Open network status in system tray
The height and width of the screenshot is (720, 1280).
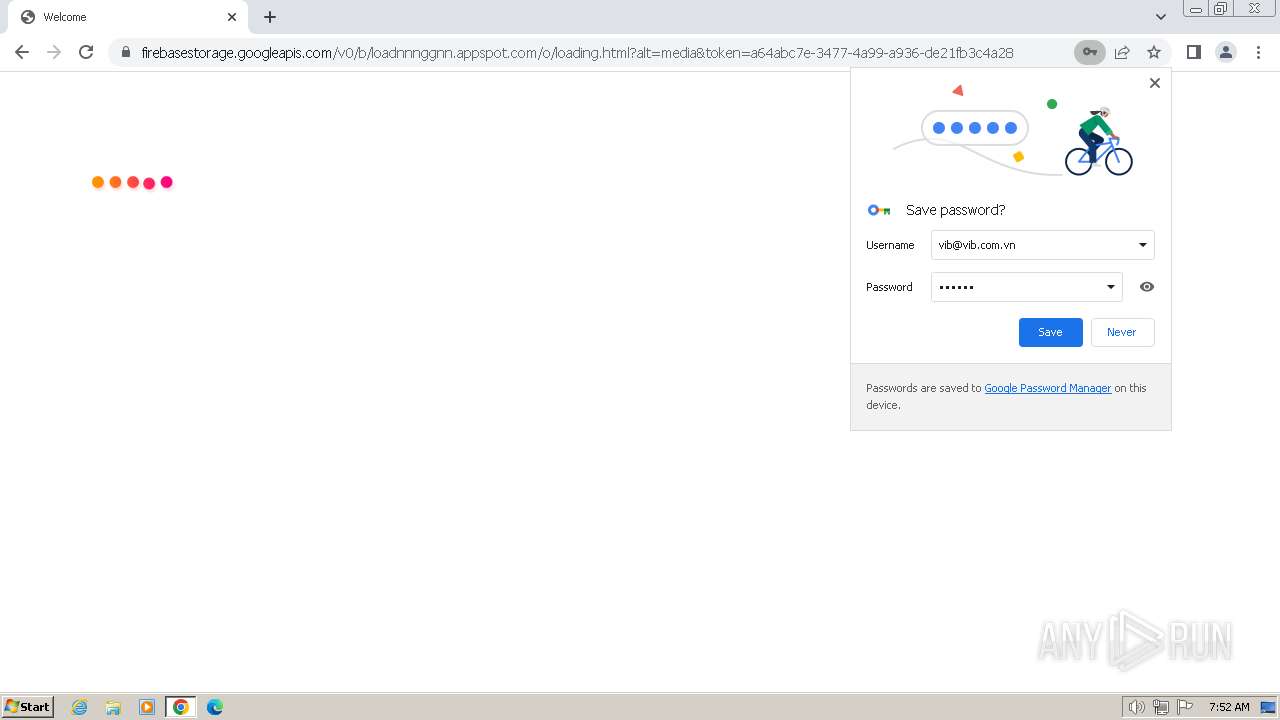coord(1161,707)
